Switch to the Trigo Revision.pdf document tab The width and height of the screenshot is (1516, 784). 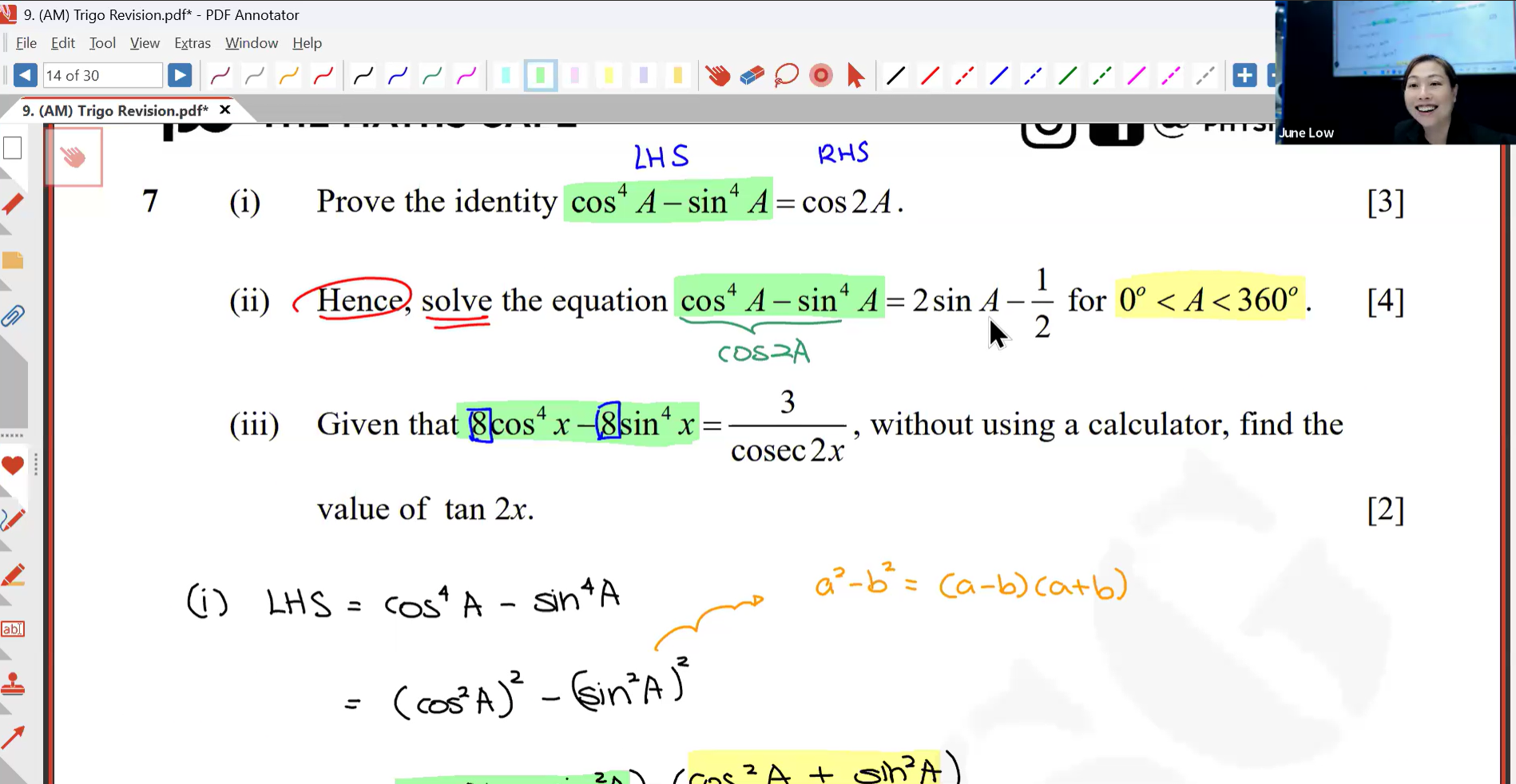pyautogui.click(x=115, y=110)
